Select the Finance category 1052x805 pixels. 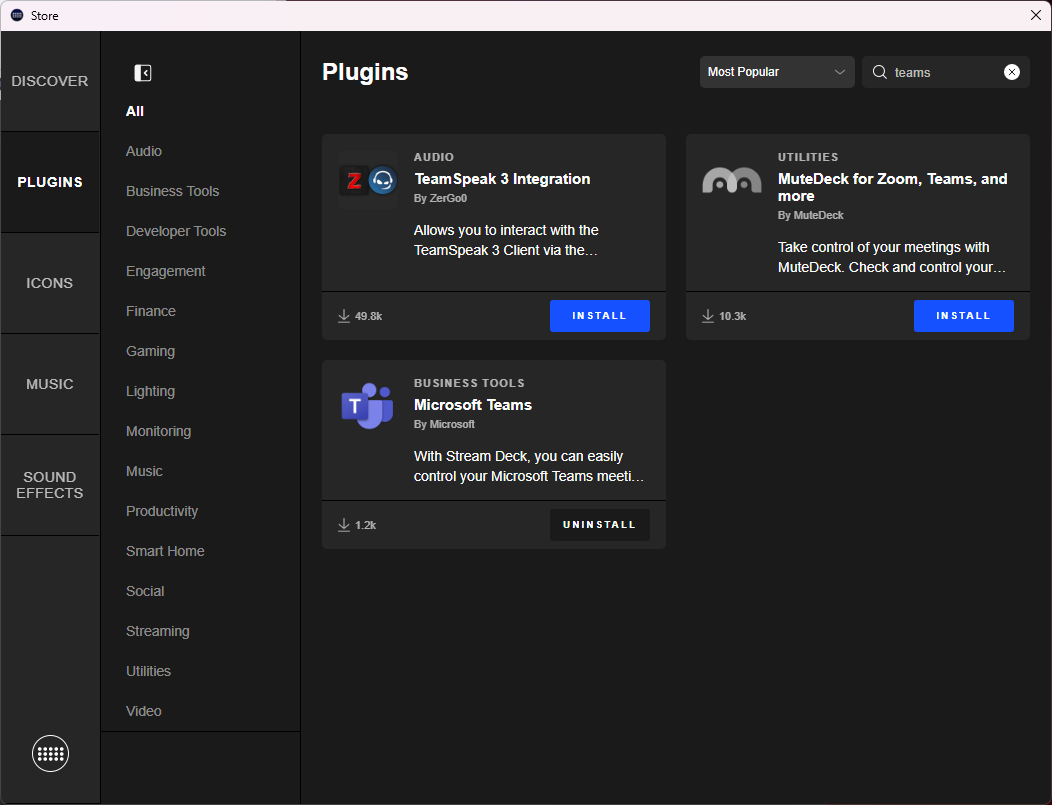151,311
